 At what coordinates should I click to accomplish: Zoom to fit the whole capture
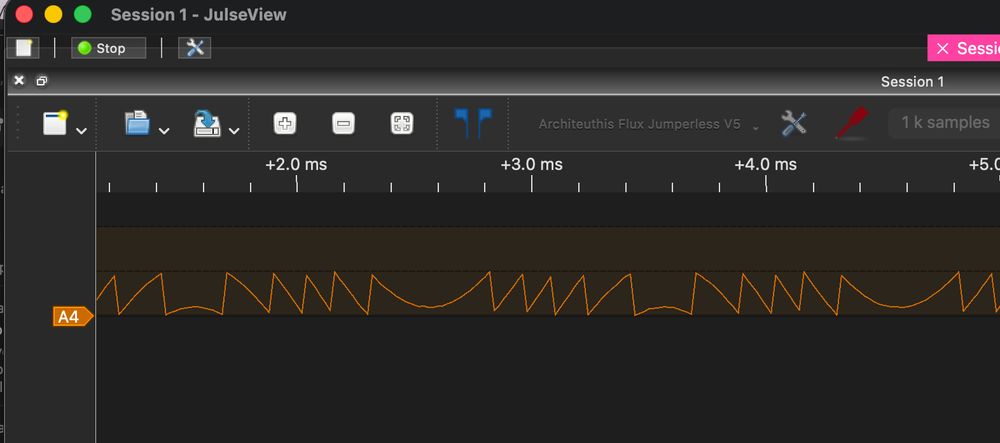(x=402, y=123)
